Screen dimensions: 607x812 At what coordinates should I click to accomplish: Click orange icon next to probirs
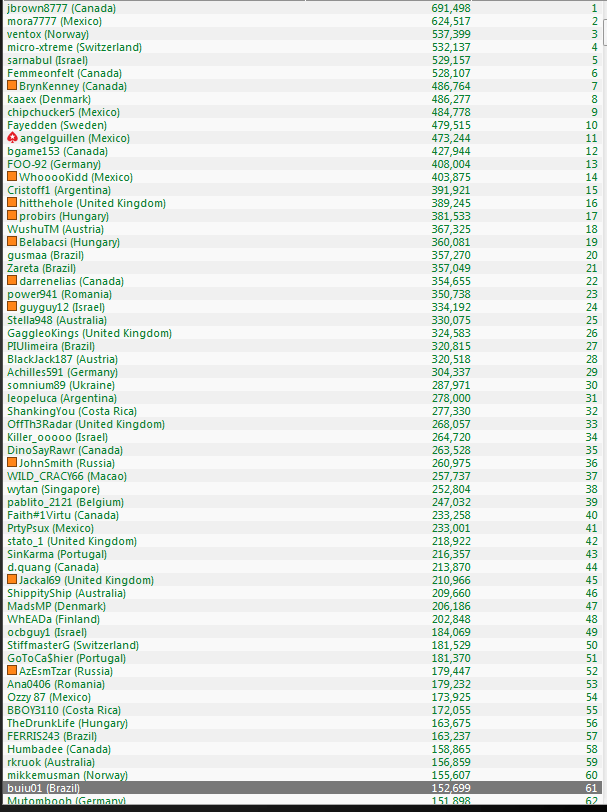point(12,215)
